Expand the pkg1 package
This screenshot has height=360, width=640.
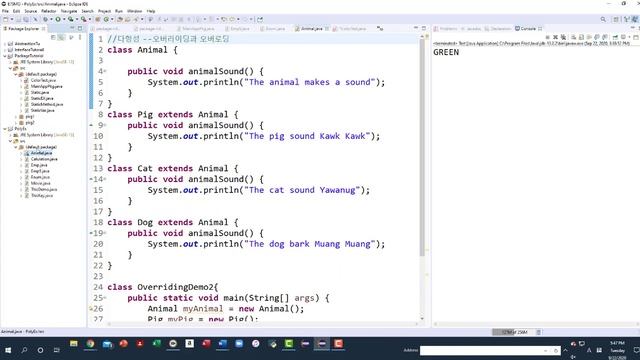tap(16, 117)
